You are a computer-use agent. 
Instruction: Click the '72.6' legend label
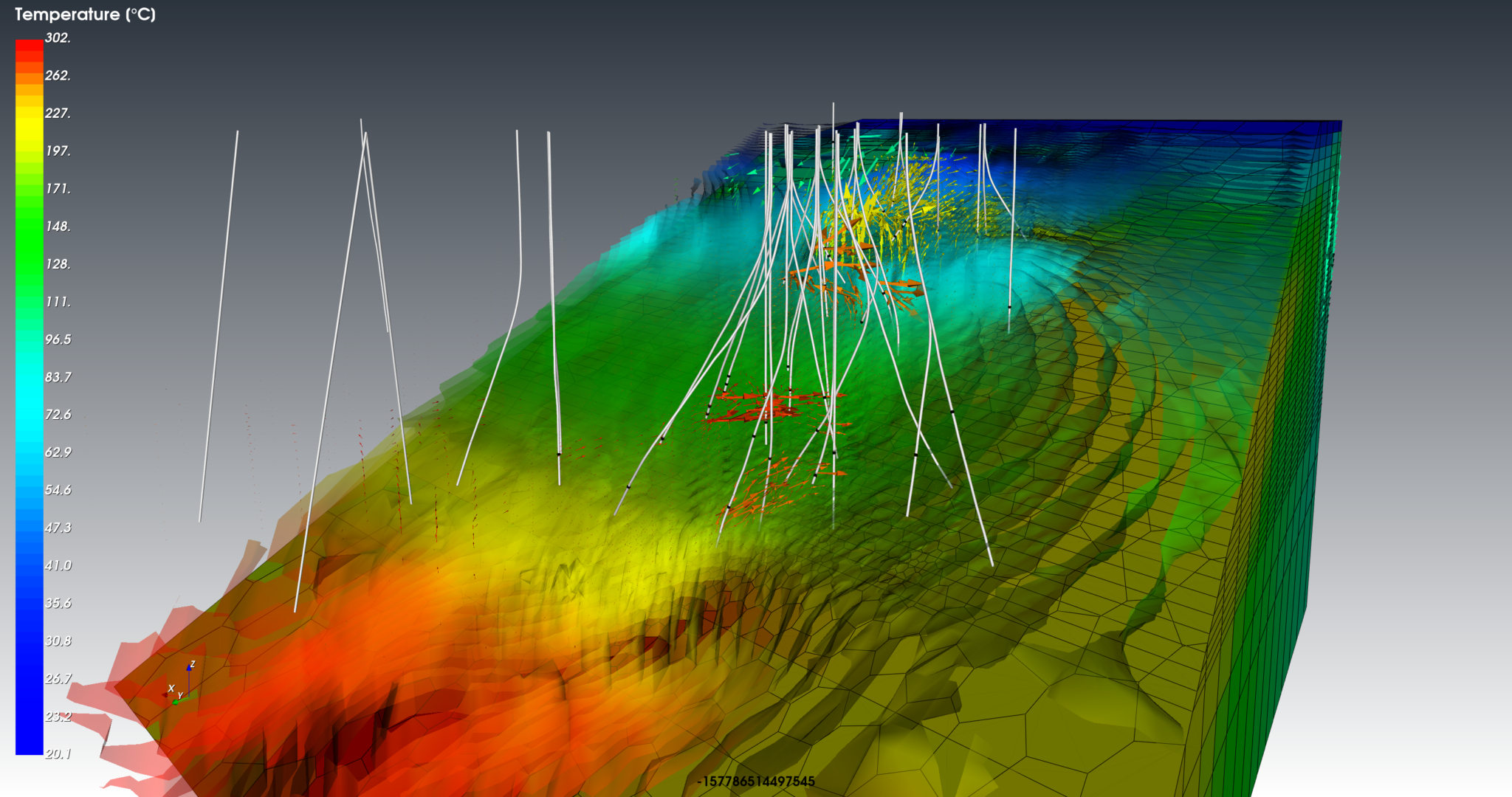pyautogui.click(x=58, y=414)
